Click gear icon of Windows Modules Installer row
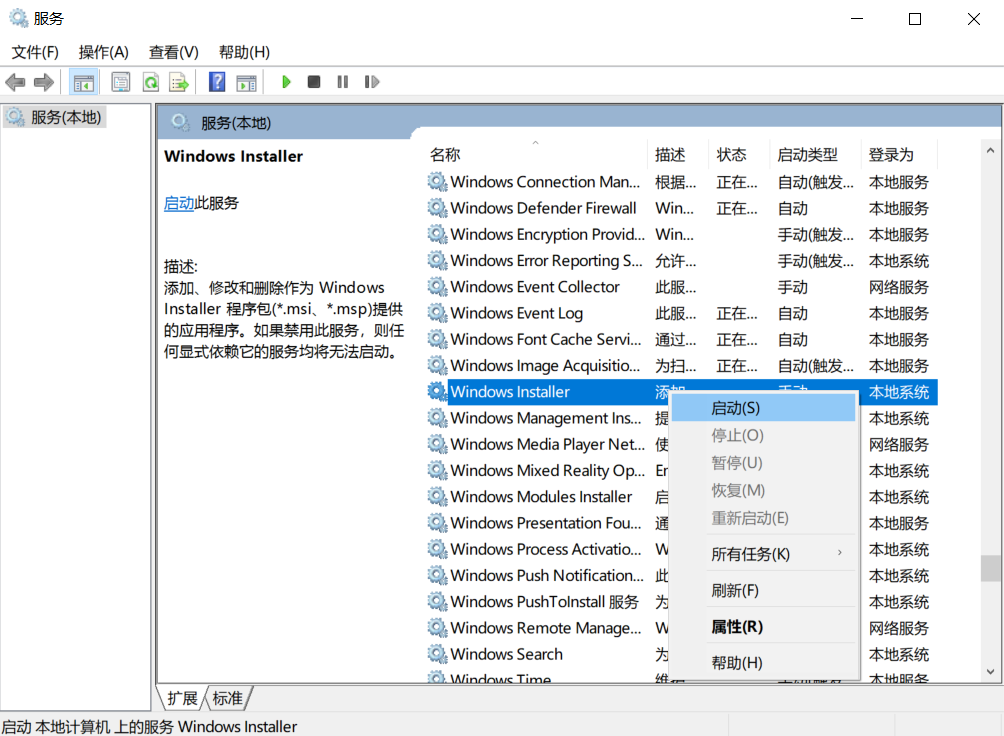This screenshot has height=736, width=1004. click(x=437, y=497)
